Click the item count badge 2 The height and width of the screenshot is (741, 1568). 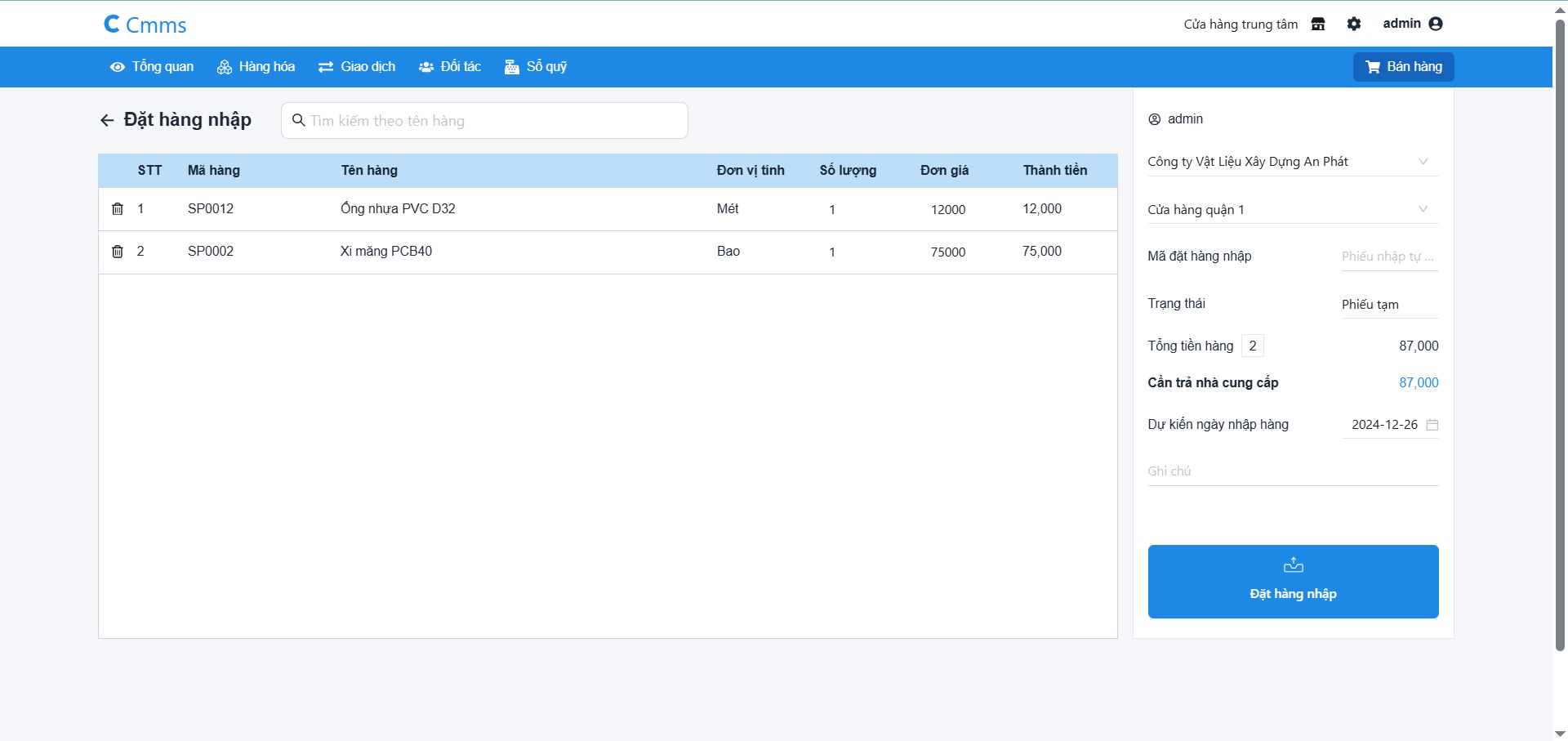[1253, 346]
